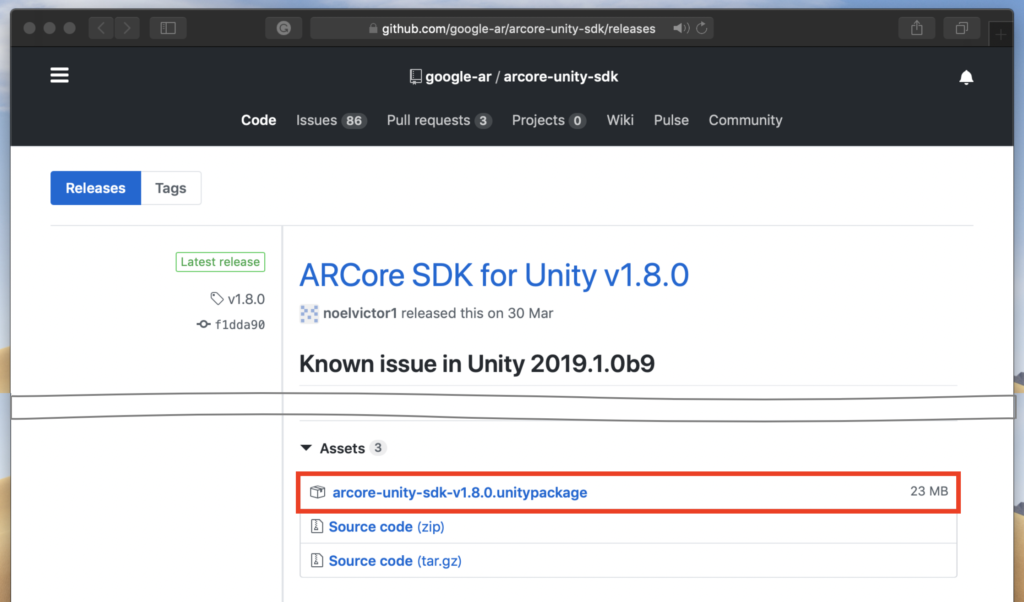Switch to the Tags view
This screenshot has height=602, width=1024.
pyautogui.click(x=170, y=187)
